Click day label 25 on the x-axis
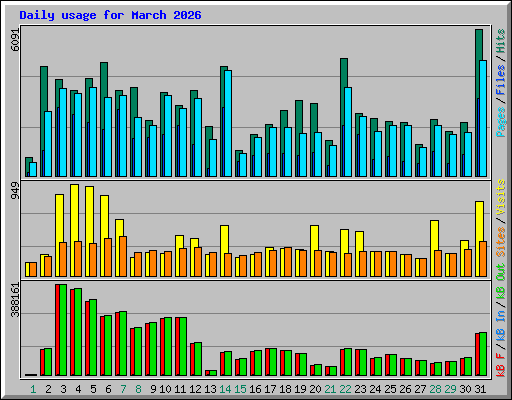This screenshot has height=400, width=512. pyautogui.click(x=390, y=389)
